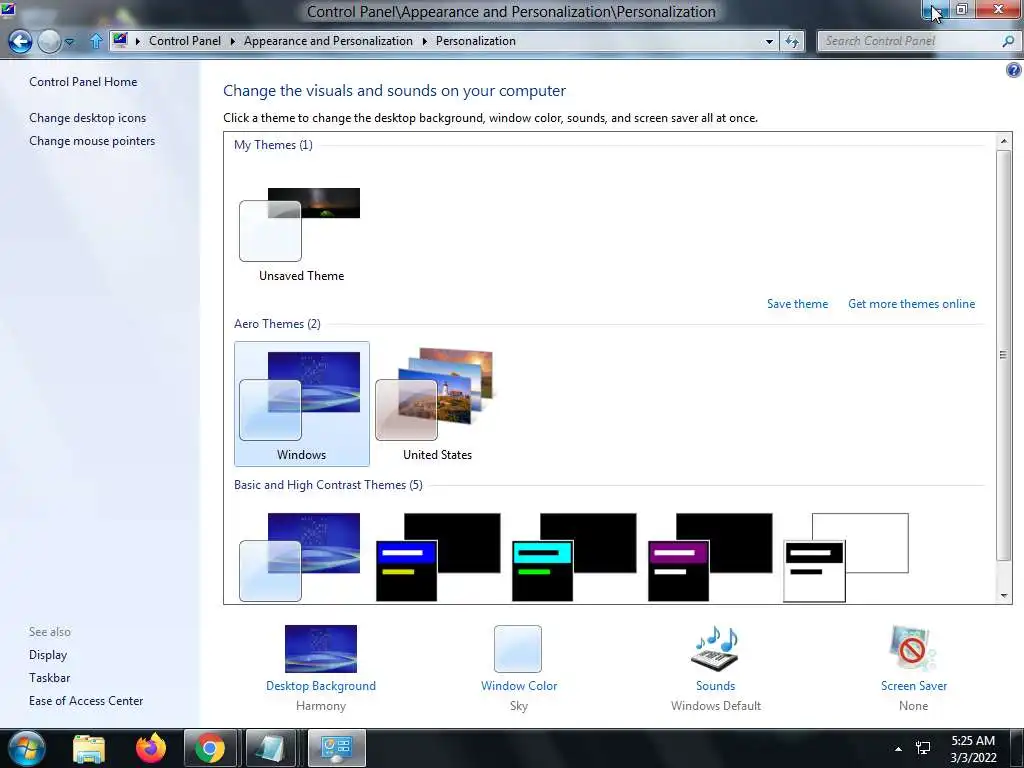Show hidden tray icons arrow
This screenshot has width=1024, height=768.
pyautogui.click(x=899, y=749)
